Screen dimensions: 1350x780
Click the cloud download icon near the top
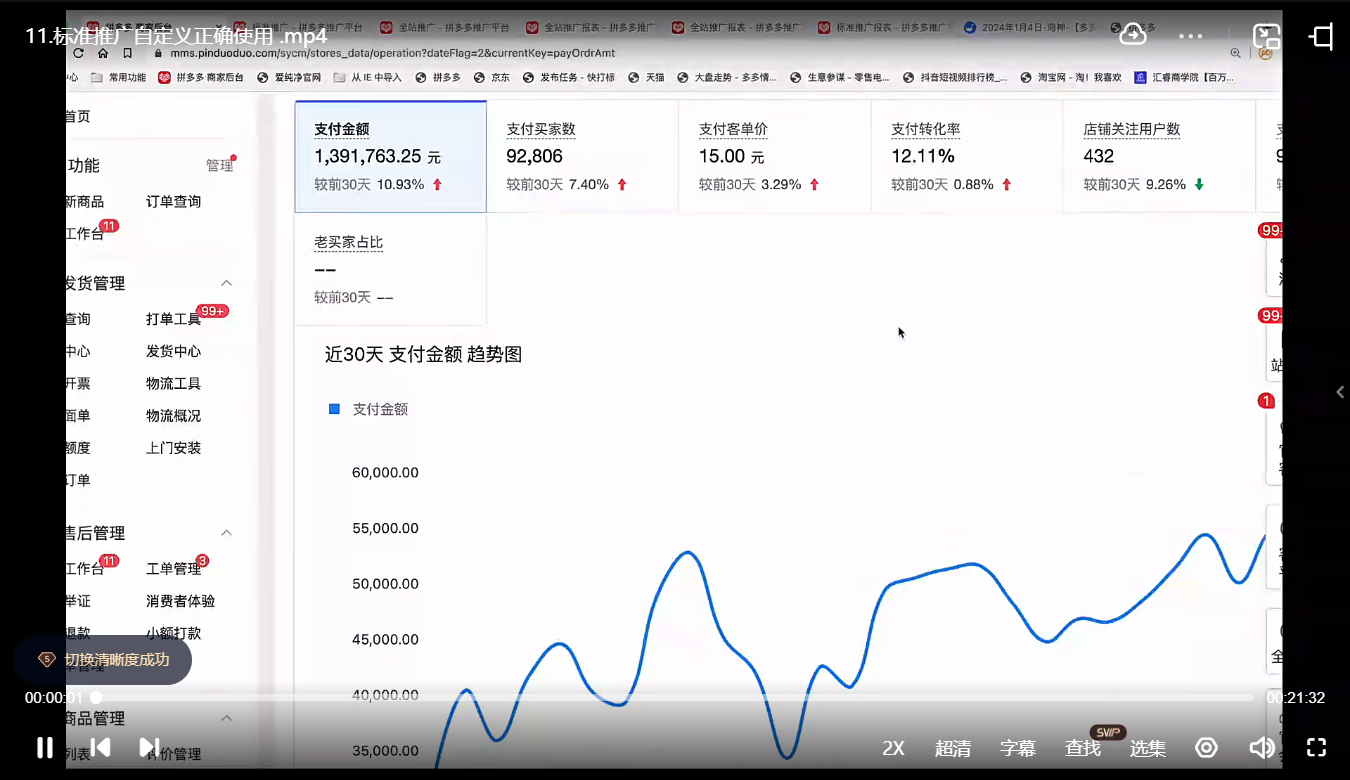1133,34
